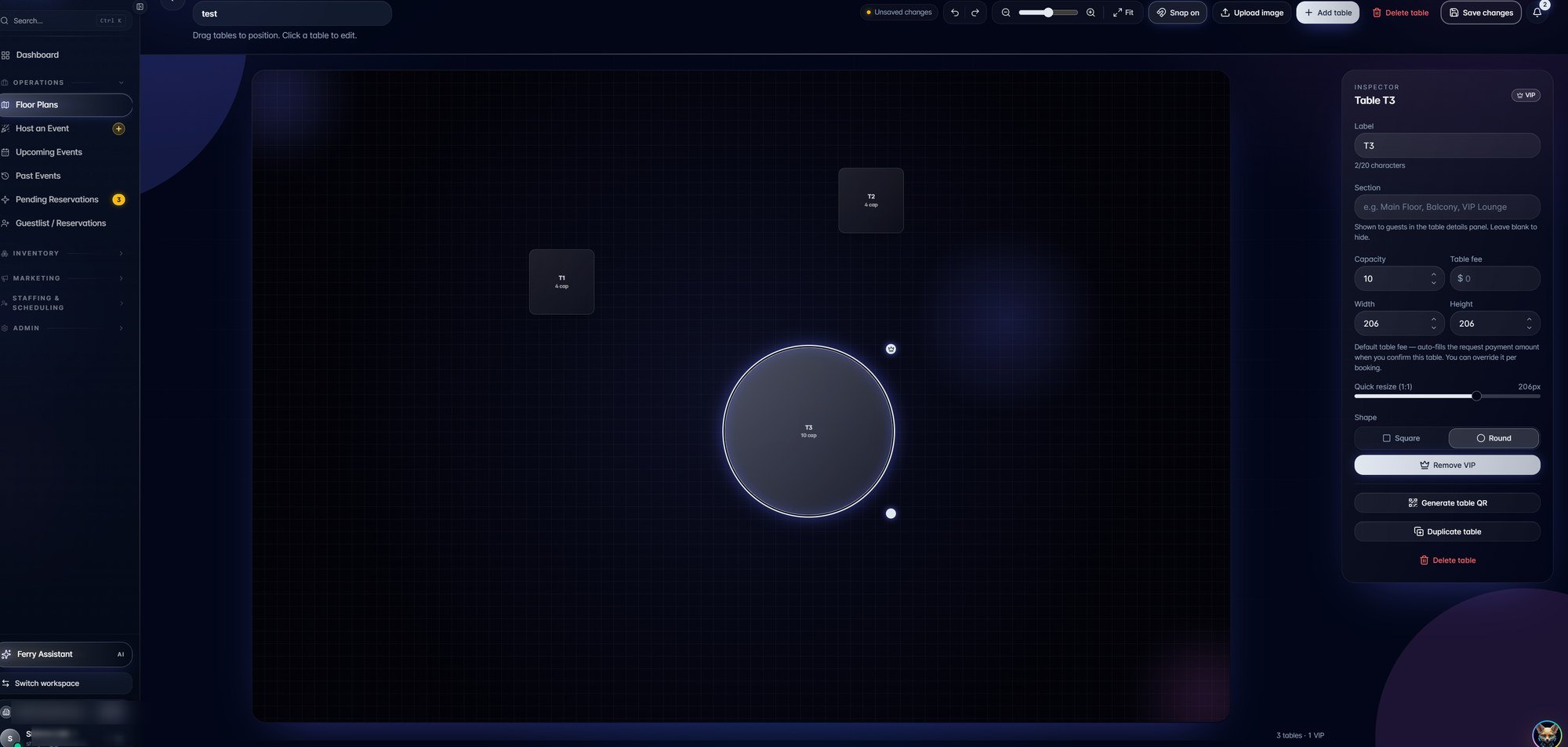The width and height of the screenshot is (1568, 747).
Task: Open the notifications bell
Action: [x=1537, y=13]
